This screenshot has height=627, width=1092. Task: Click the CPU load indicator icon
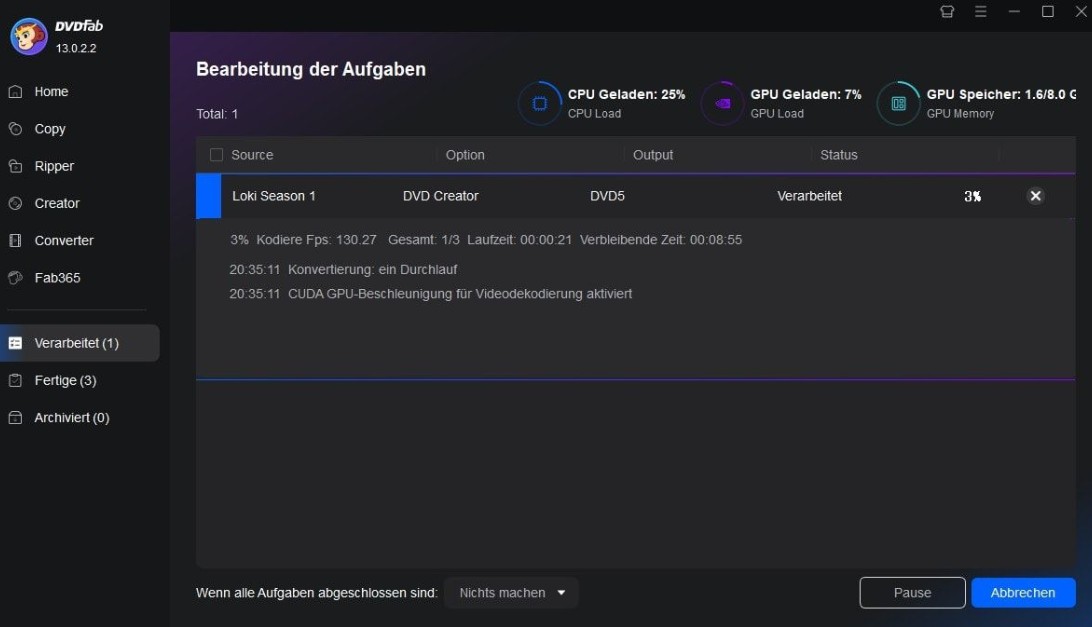click(x=540, y=104)
